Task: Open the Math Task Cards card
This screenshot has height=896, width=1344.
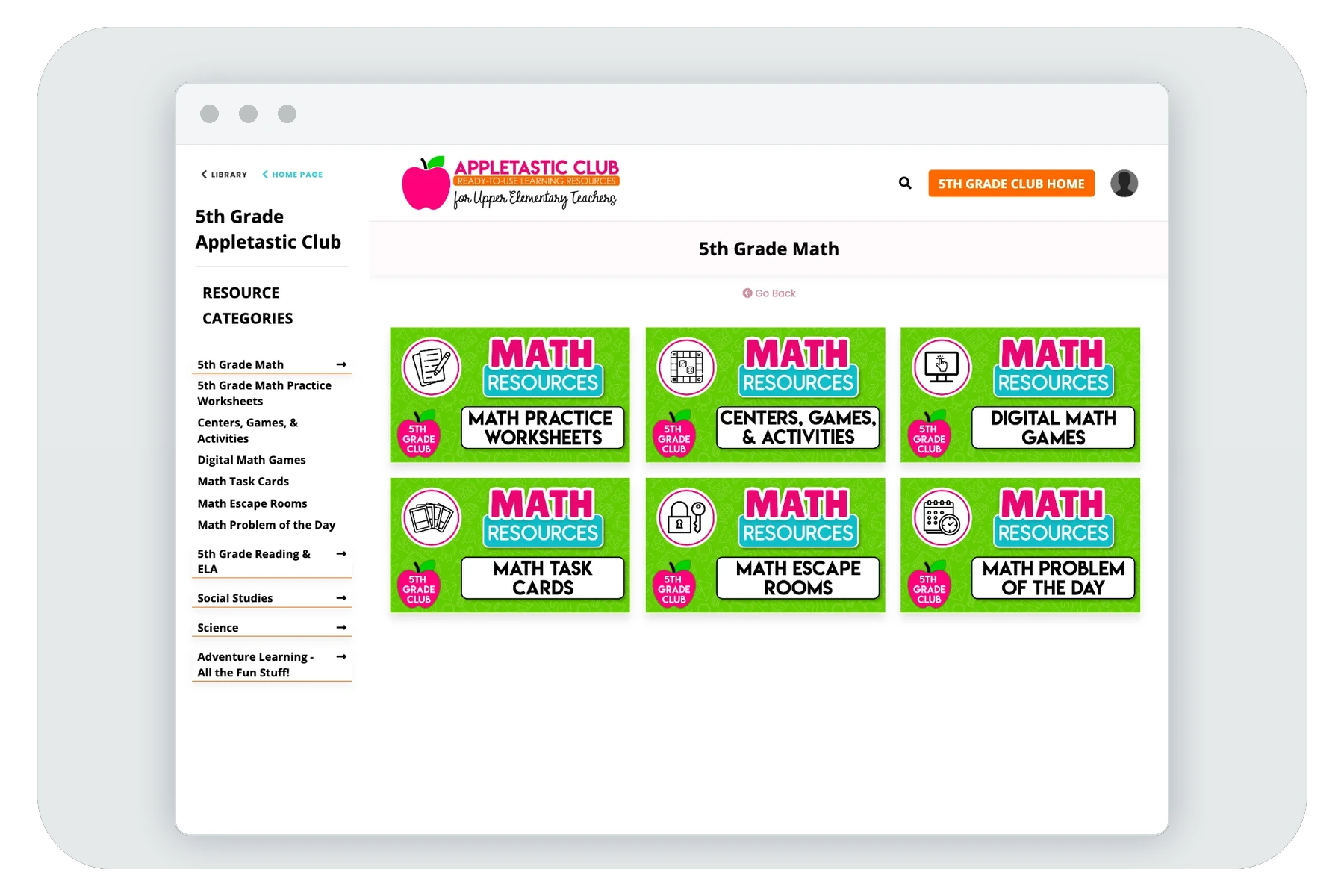Action: coord(510,545)
